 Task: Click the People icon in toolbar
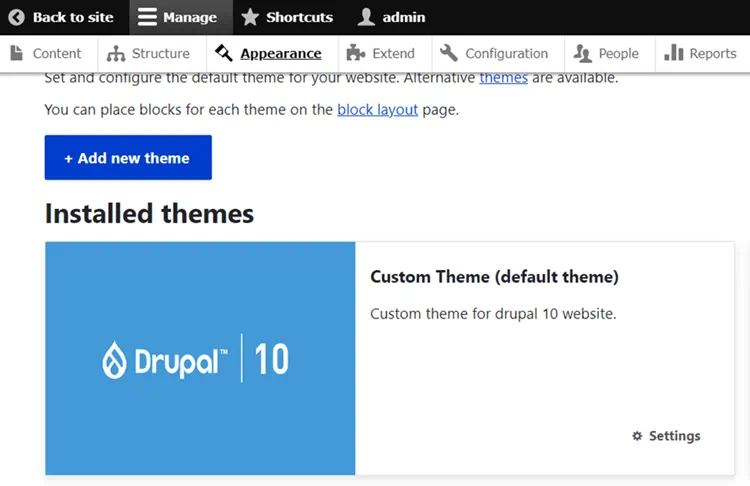[x=582, y=53]
